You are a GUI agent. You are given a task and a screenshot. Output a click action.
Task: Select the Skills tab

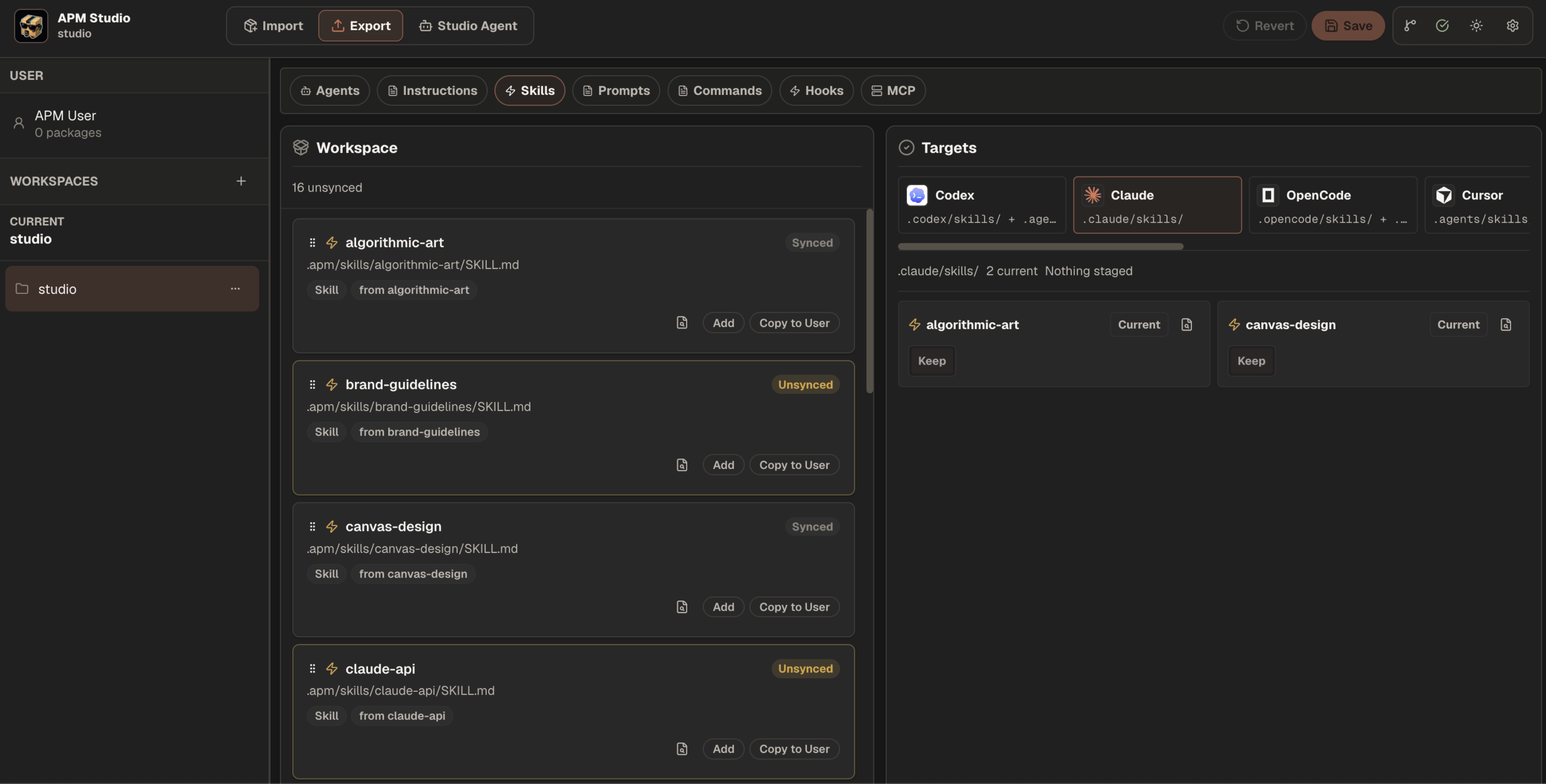click(529, 91)
